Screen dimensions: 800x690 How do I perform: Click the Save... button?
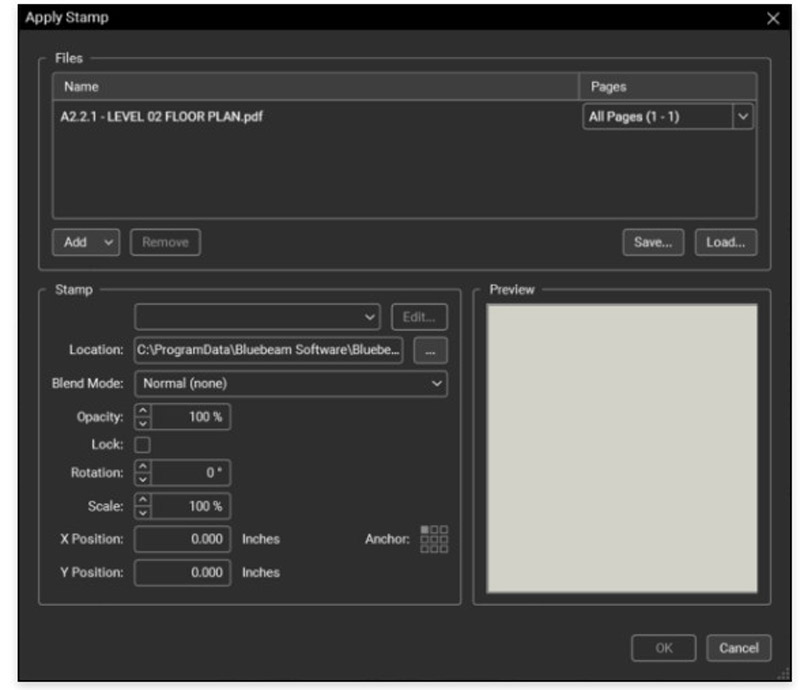pyautogui.click(x=653, y=242)
